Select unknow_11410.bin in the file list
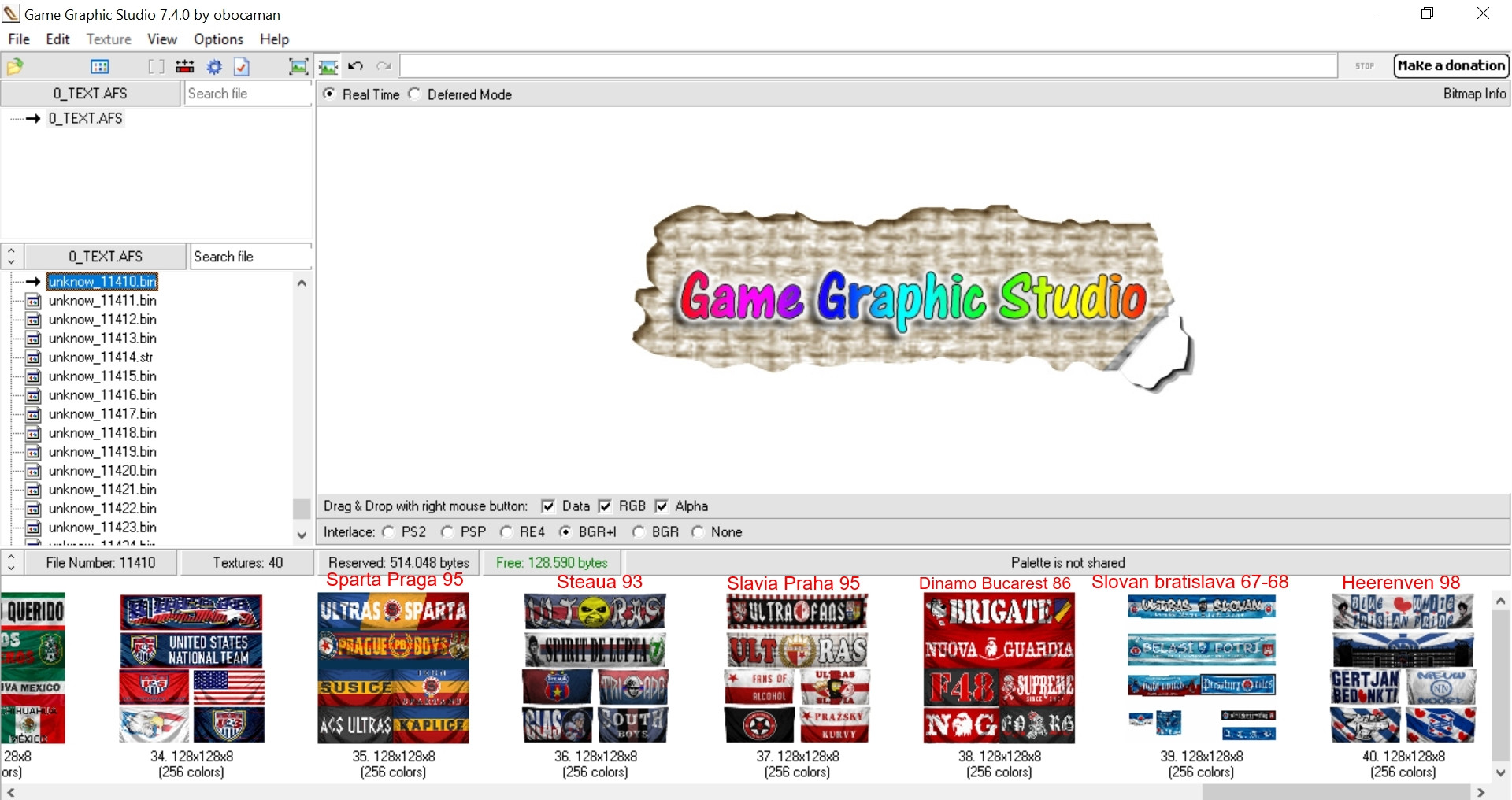1512x800 pixels. pyautogui.click(x=102, y=281)
